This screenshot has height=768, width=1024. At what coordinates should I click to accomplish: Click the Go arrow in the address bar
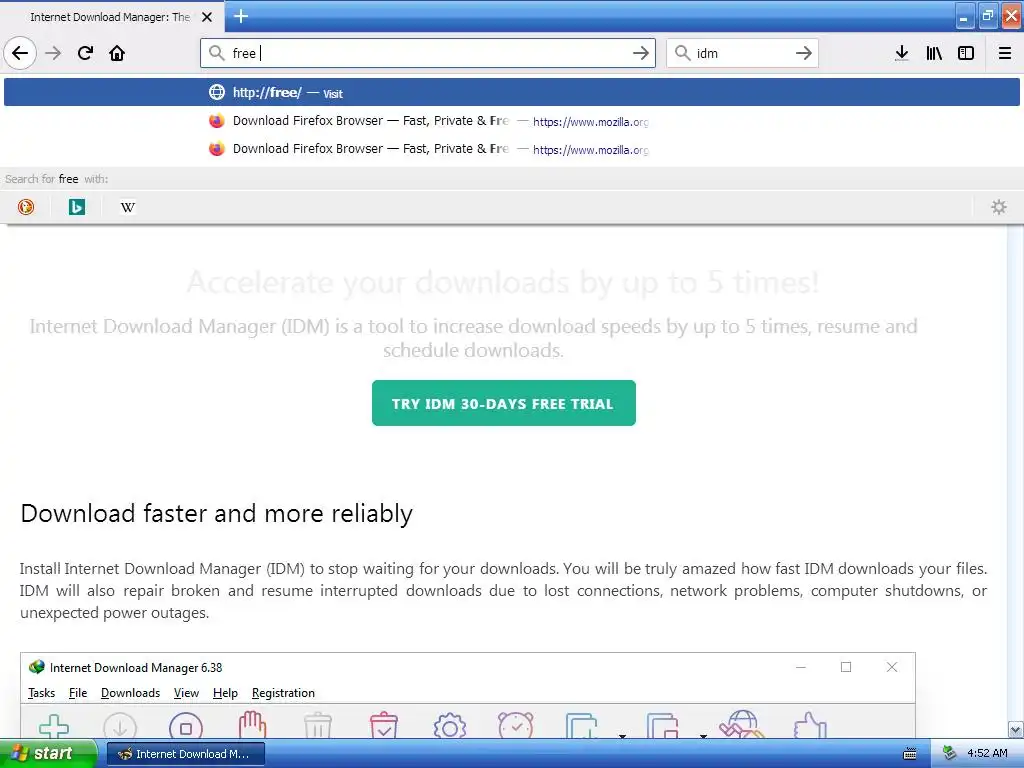[x=641, y=53]
